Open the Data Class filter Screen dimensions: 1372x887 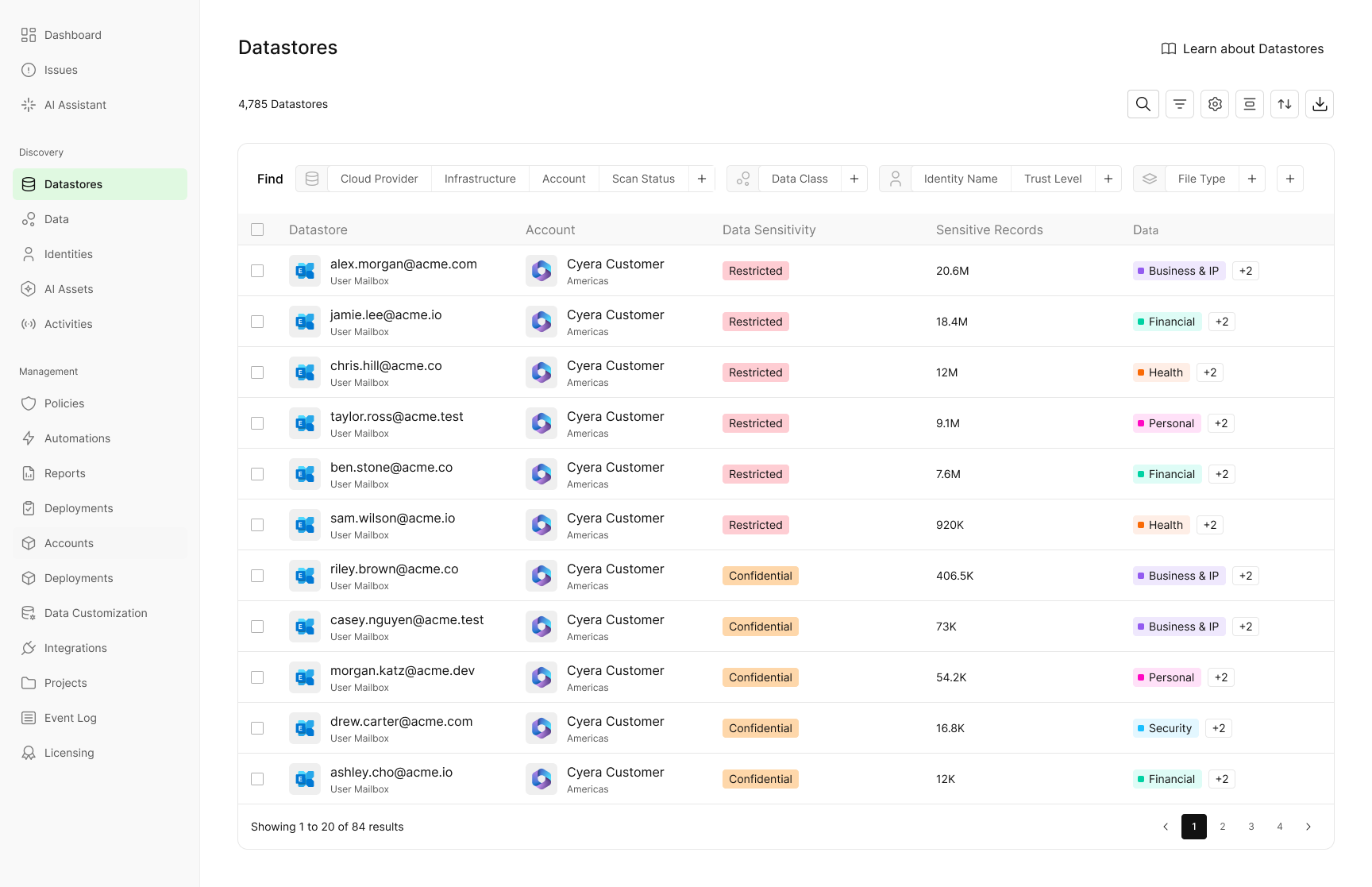pos(800,179)
